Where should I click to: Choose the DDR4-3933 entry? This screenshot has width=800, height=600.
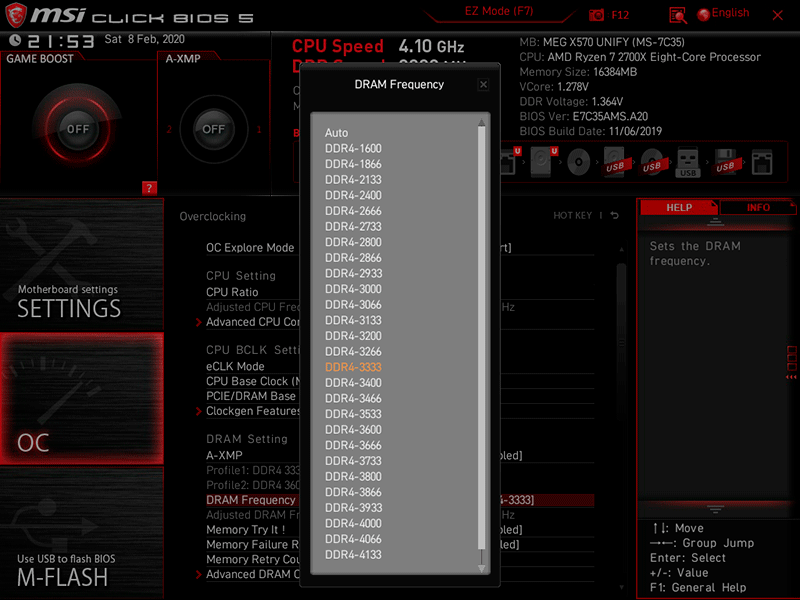pyautogui.click(x=353, y=508)
